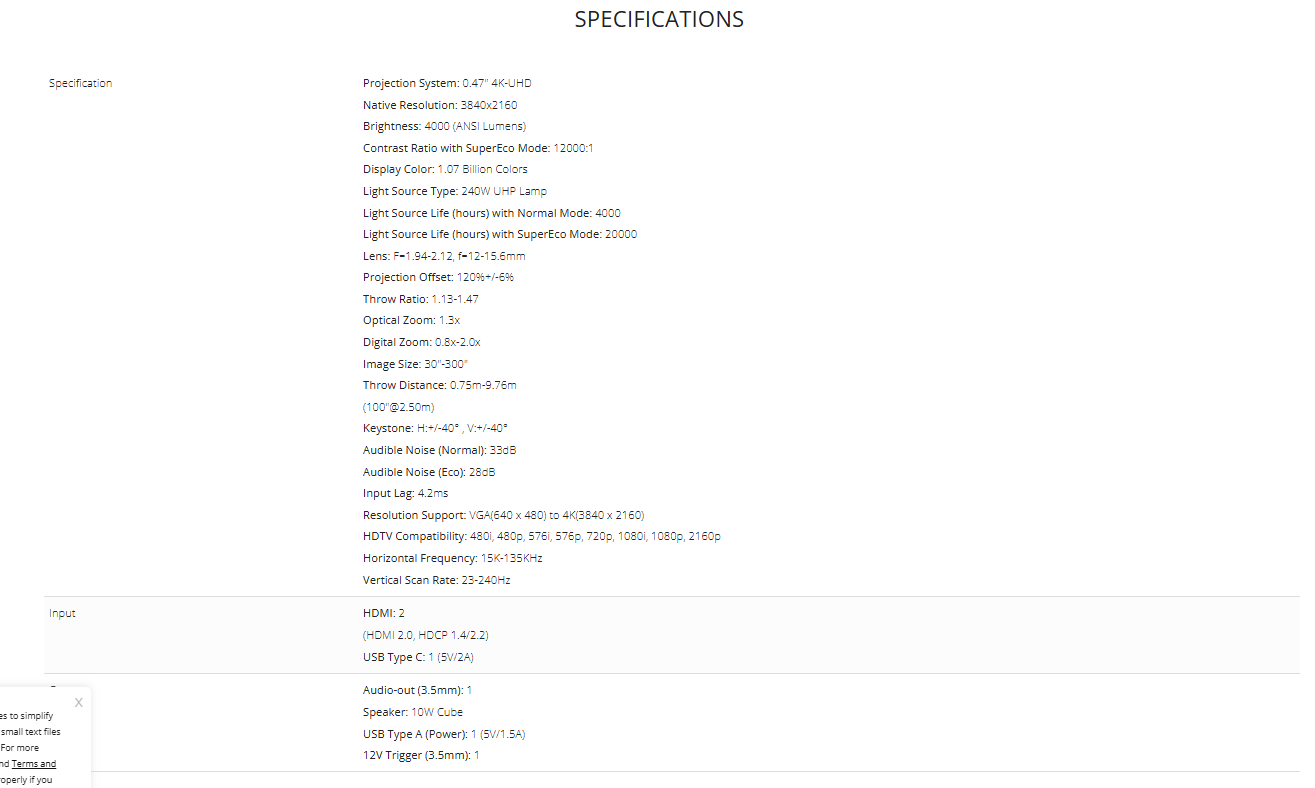Open the Terms and conditions link
The width and height of the screenshot is (1315, 788).
[x=34, y=764]
